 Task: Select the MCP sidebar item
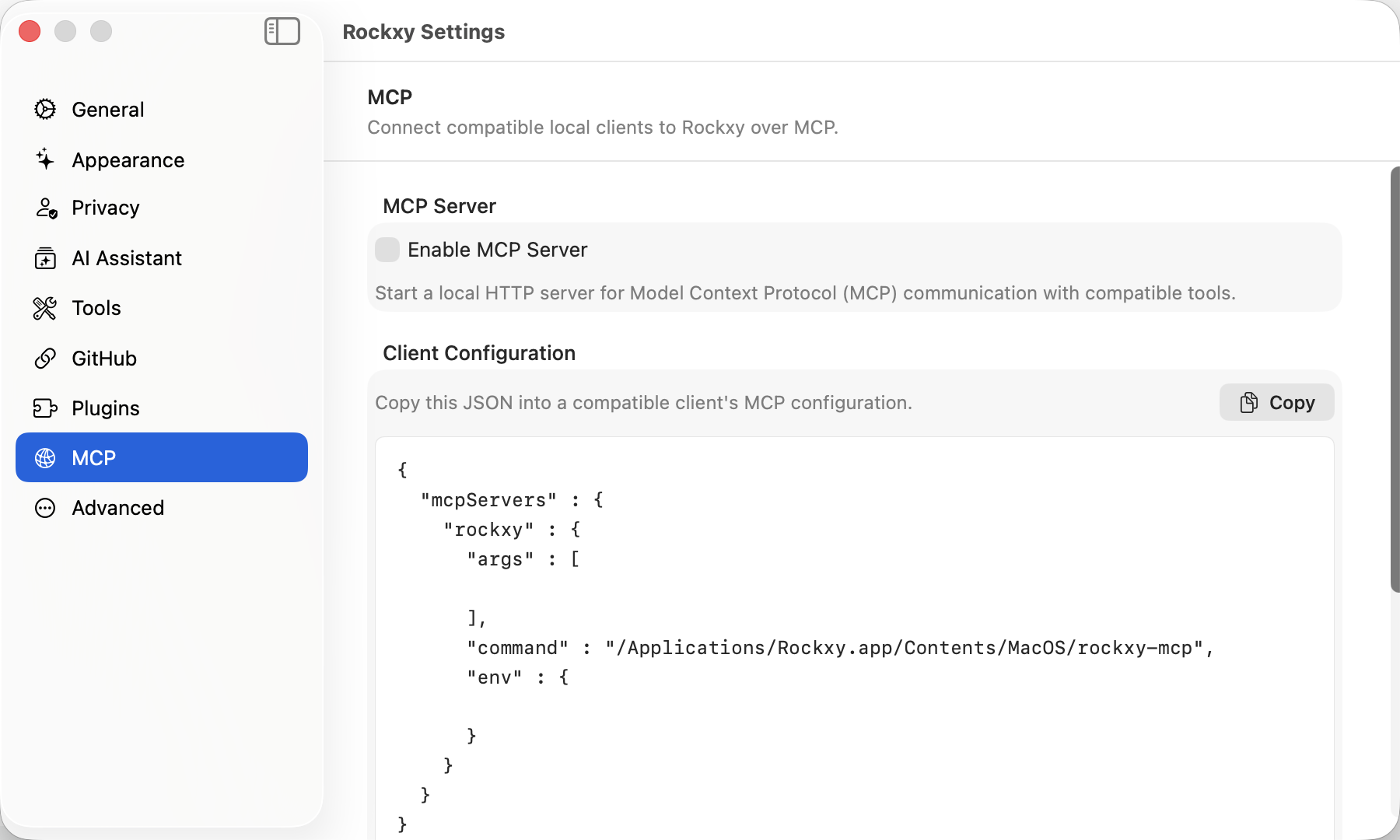(162, 457)
